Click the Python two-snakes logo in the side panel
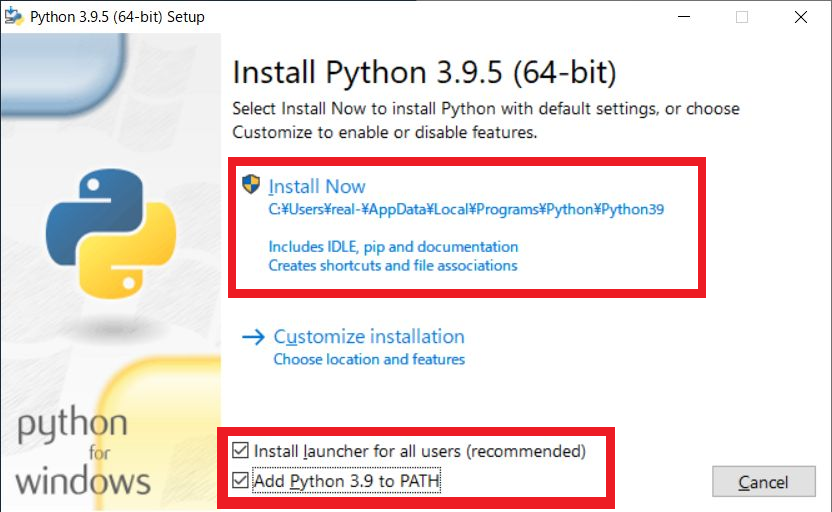832x512 pixels. (x=111, y=233)
